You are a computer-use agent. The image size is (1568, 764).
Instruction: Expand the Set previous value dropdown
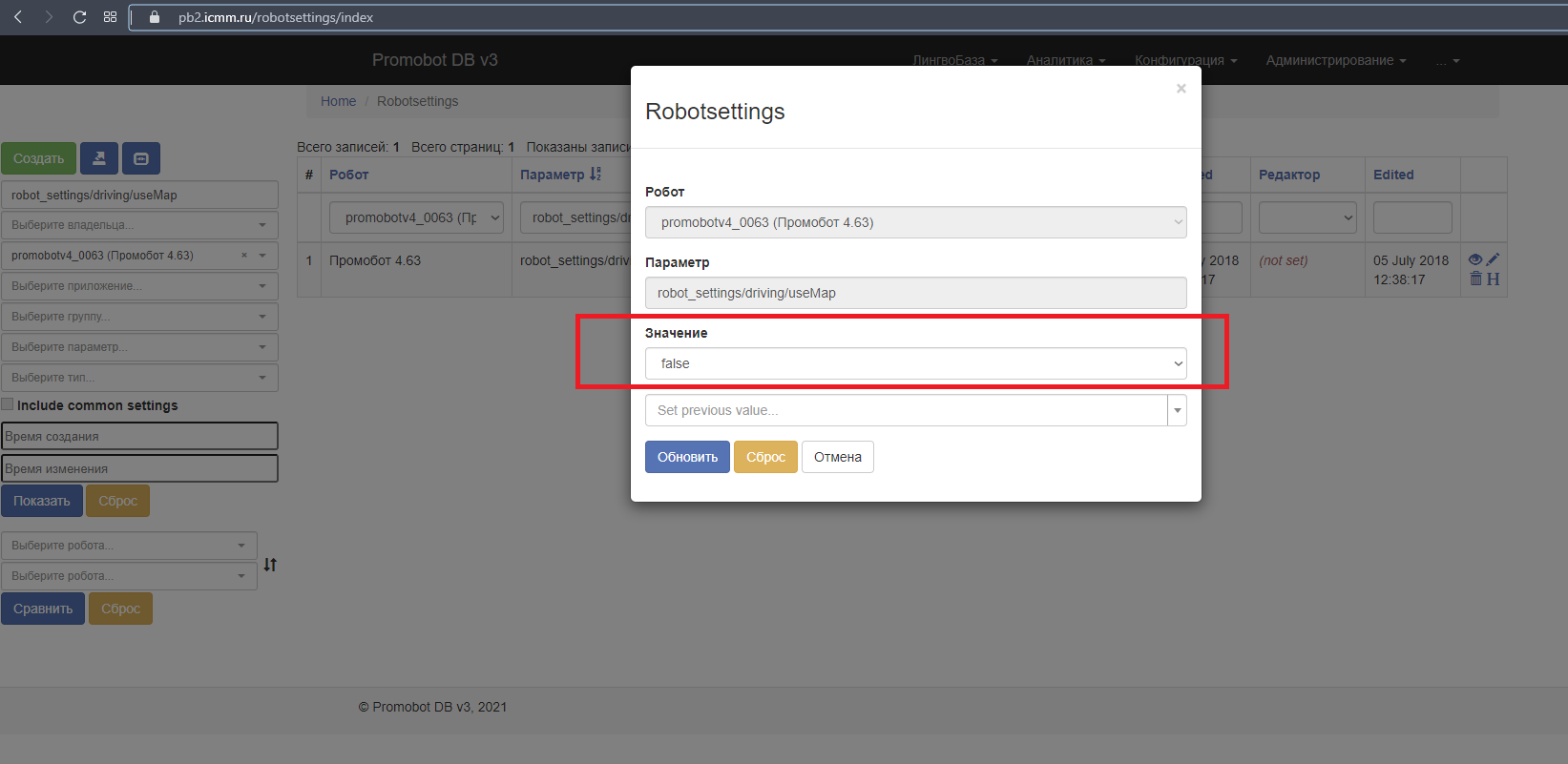point(1178,410)
